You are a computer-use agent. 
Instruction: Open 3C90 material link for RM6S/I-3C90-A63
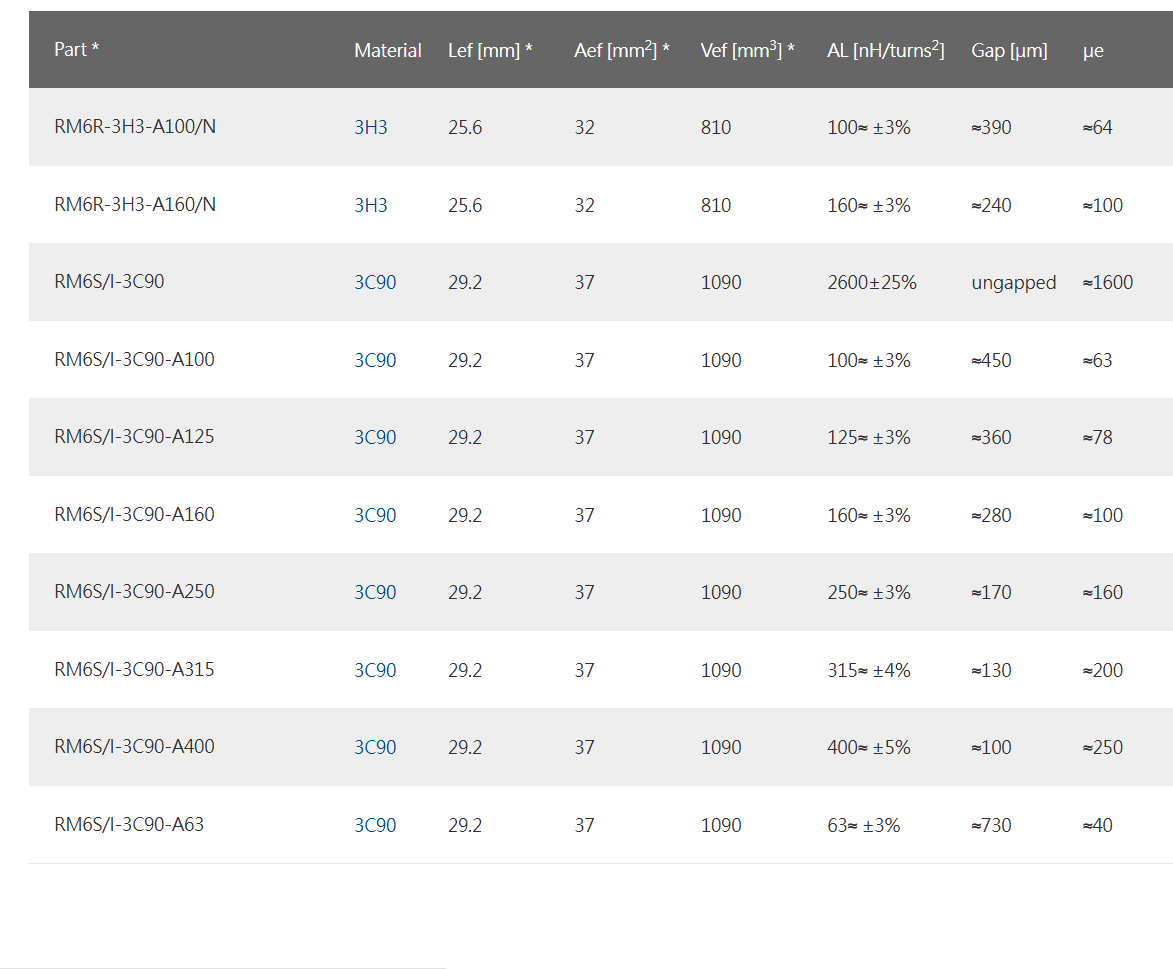(x=375, y=825)
